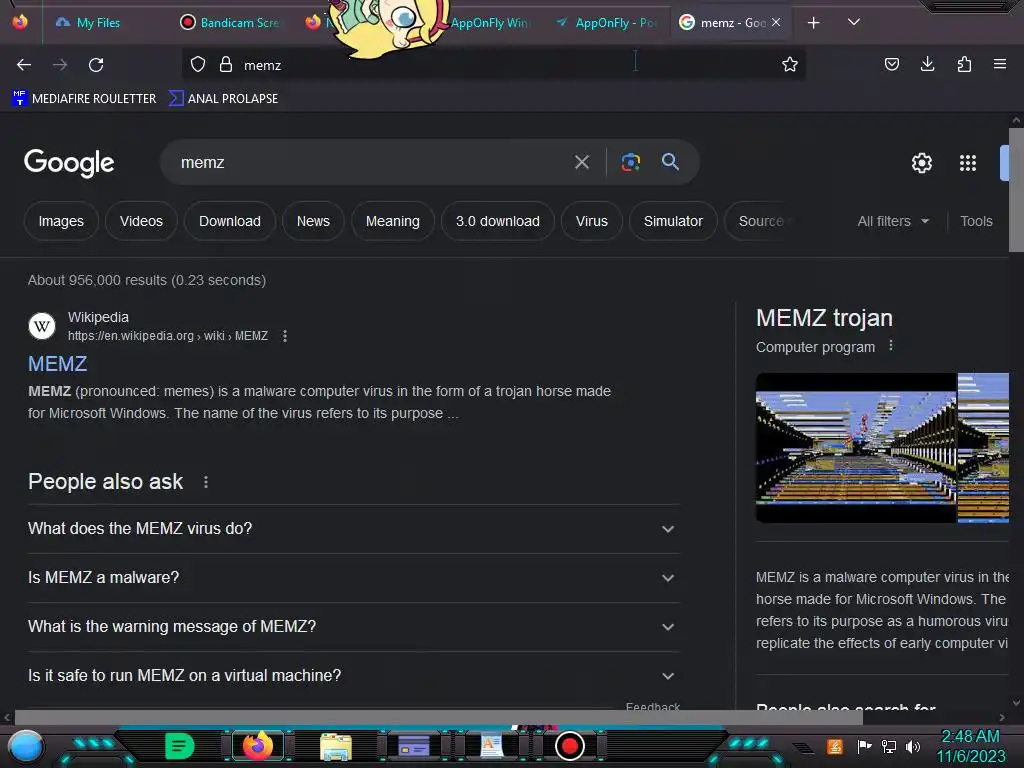Click the padlock site security icon
The height and width of the screenshot is (768, 1024).
[x=226, y=65]
